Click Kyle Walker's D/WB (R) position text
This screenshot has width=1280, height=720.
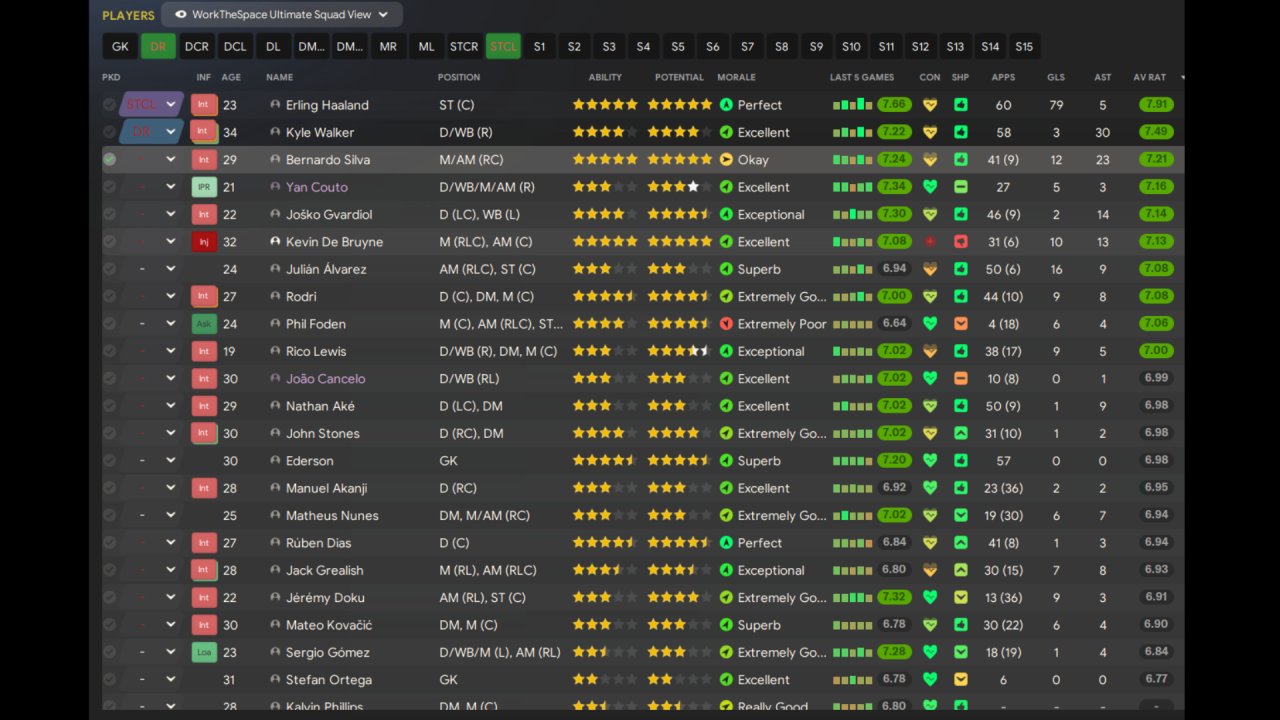coord(466,132)
